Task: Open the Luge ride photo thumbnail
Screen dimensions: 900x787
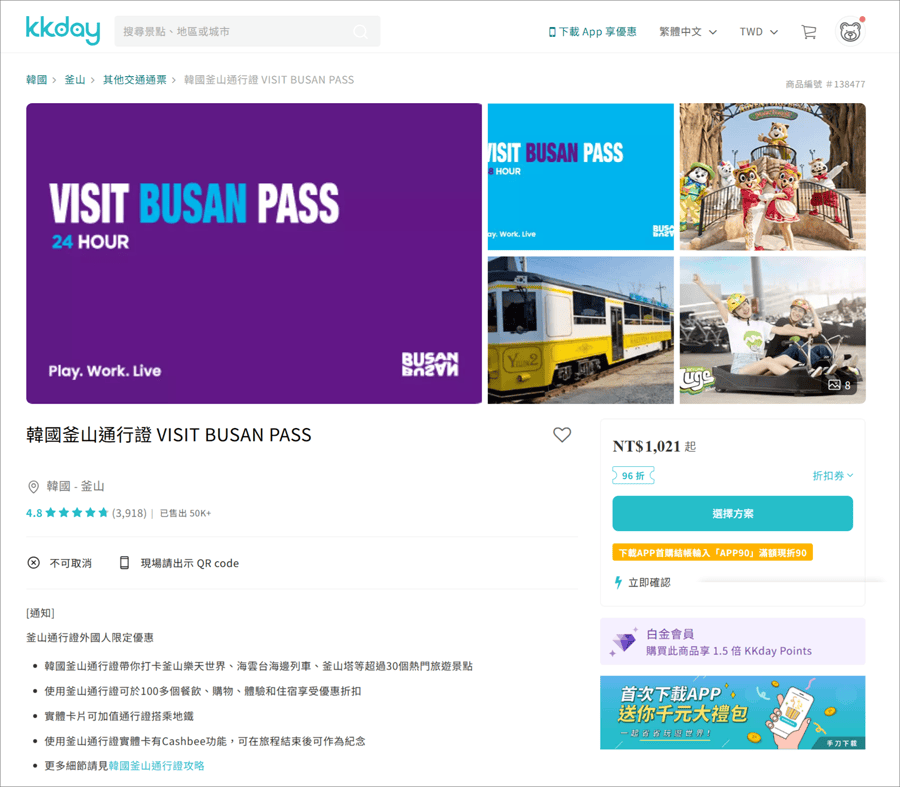Action: click(x=773, y=330)
